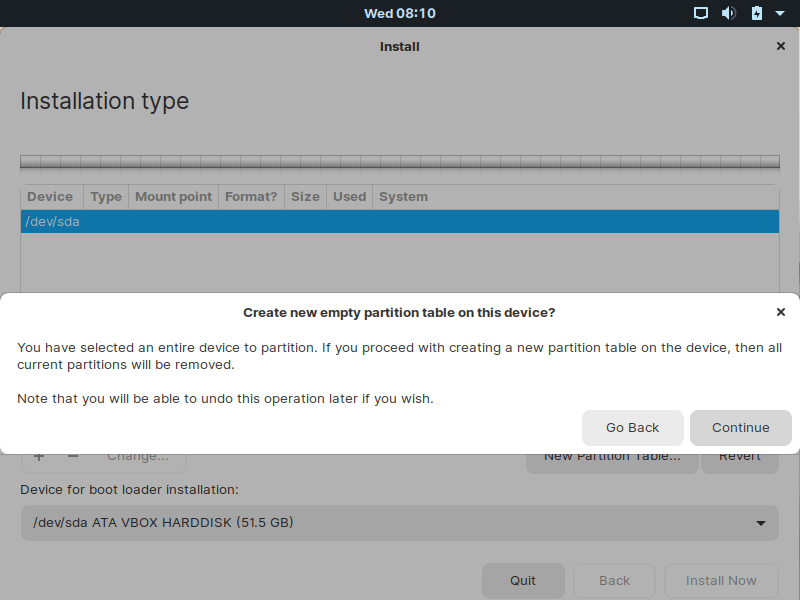Select the /dev/sda device row
Screen dimensions: 800x600
click(399, 221)
